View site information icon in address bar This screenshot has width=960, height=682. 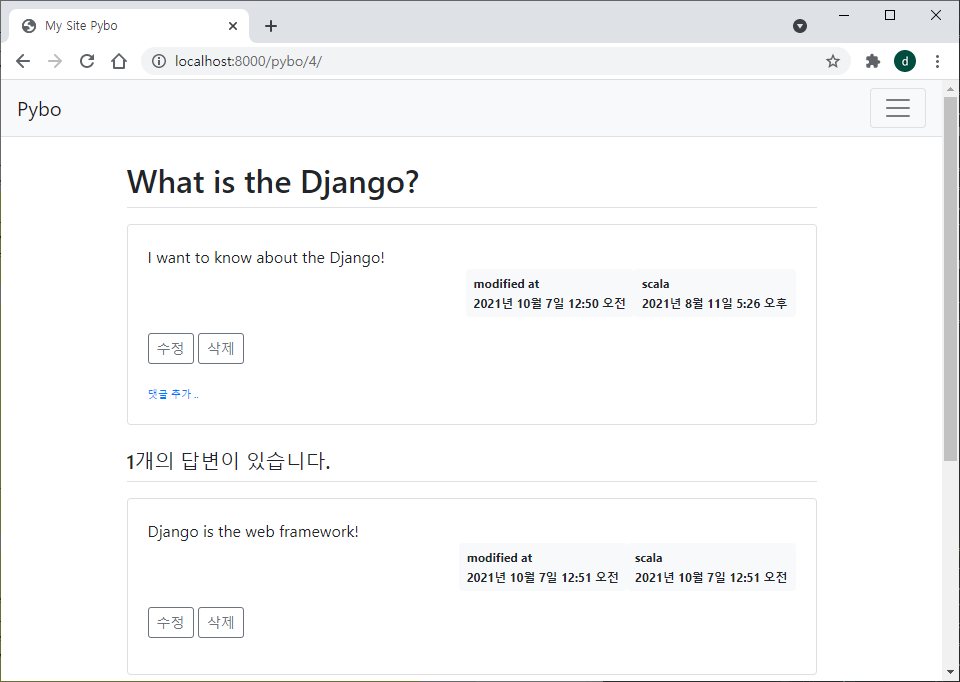tap(159, 61)
